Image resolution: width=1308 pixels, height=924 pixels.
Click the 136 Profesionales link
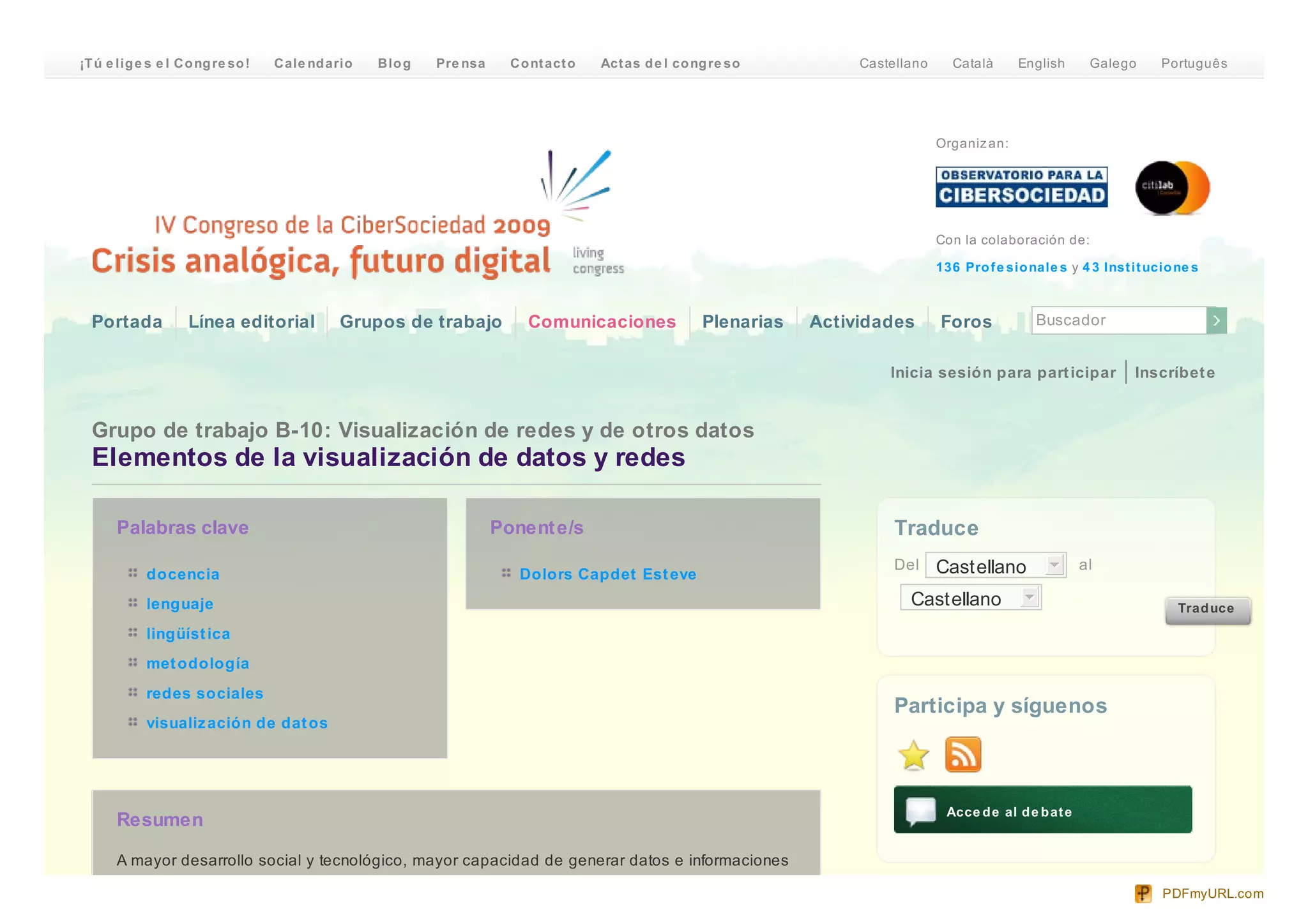(x=1001, y=268)
